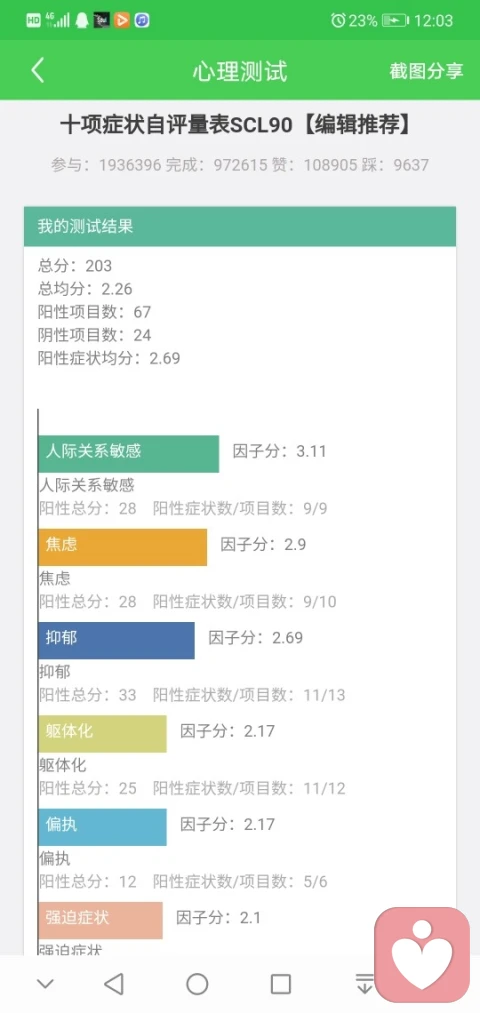
Task: Tap the blue music note status icon
Action: (141, 20)
